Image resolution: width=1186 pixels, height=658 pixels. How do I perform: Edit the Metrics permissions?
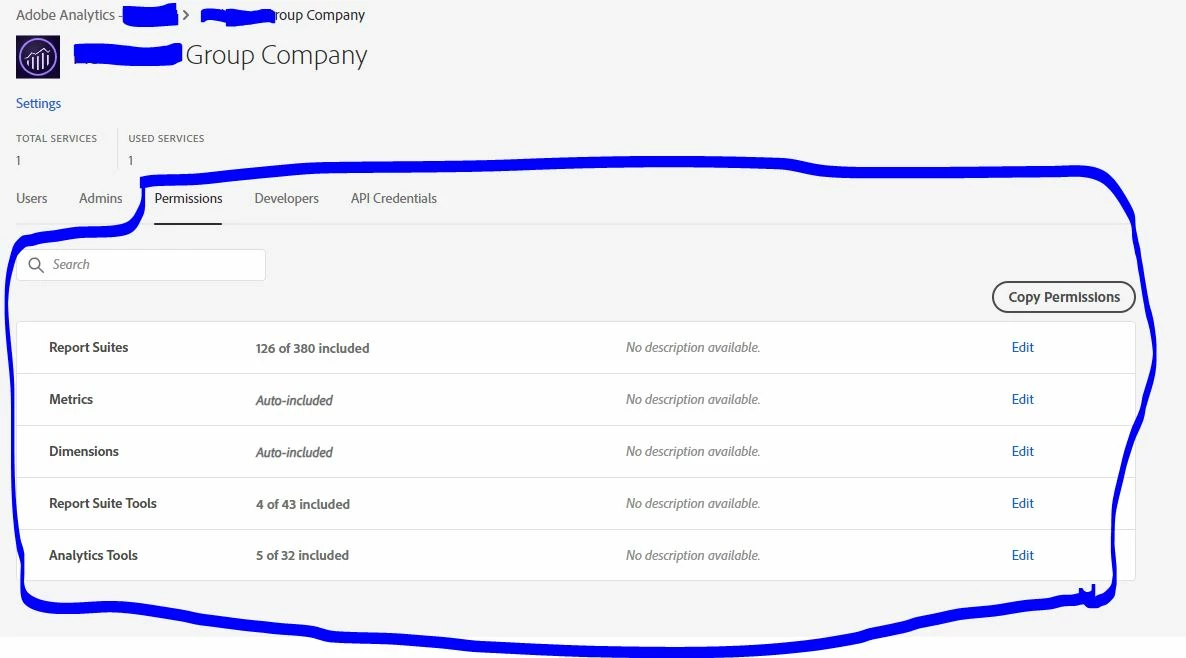click(1023, 399)
